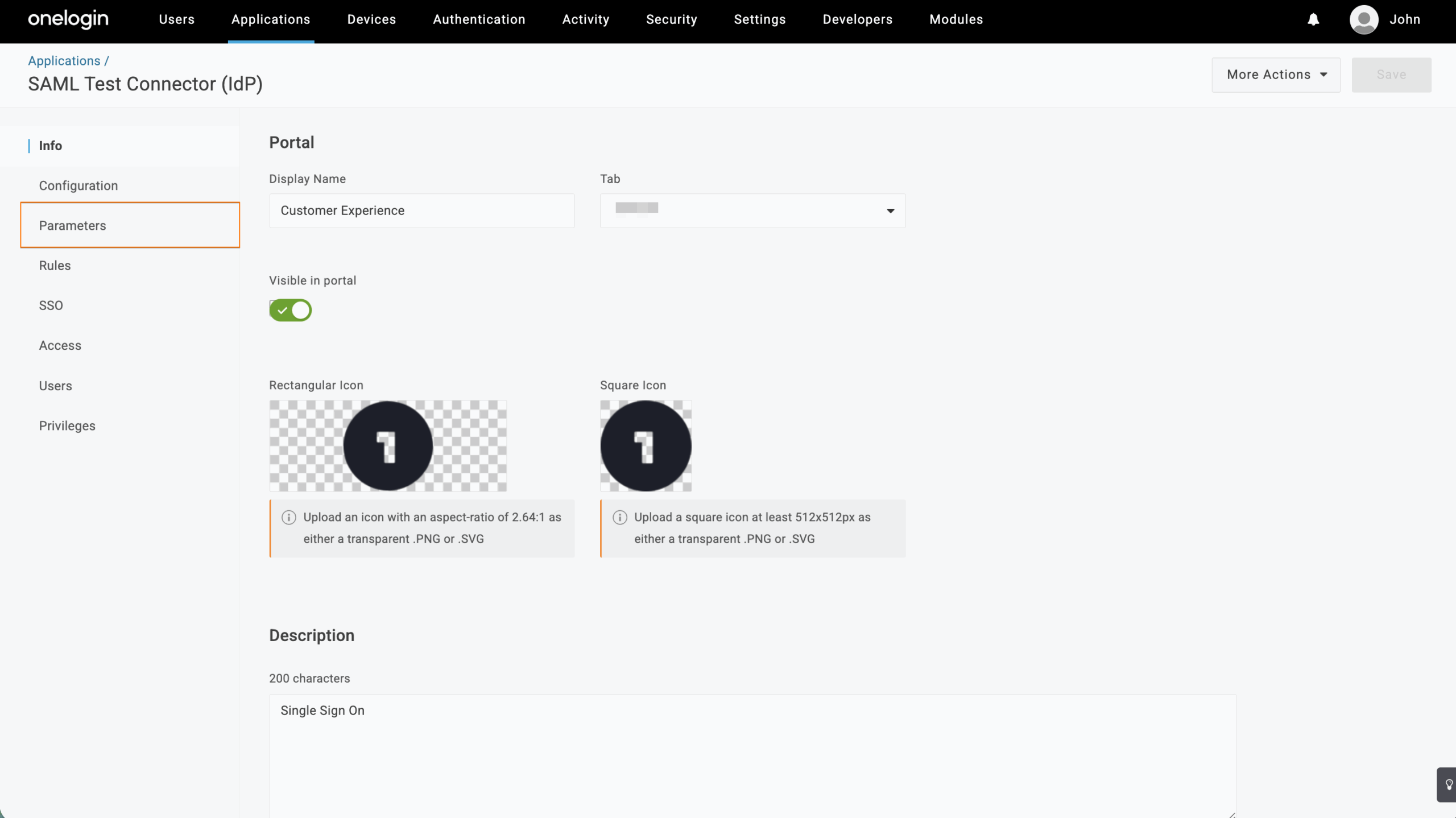The width and height of the screenshot is (1456, 818).
Task: Click the info icon in the square icon hint
Action: point(619,517)
